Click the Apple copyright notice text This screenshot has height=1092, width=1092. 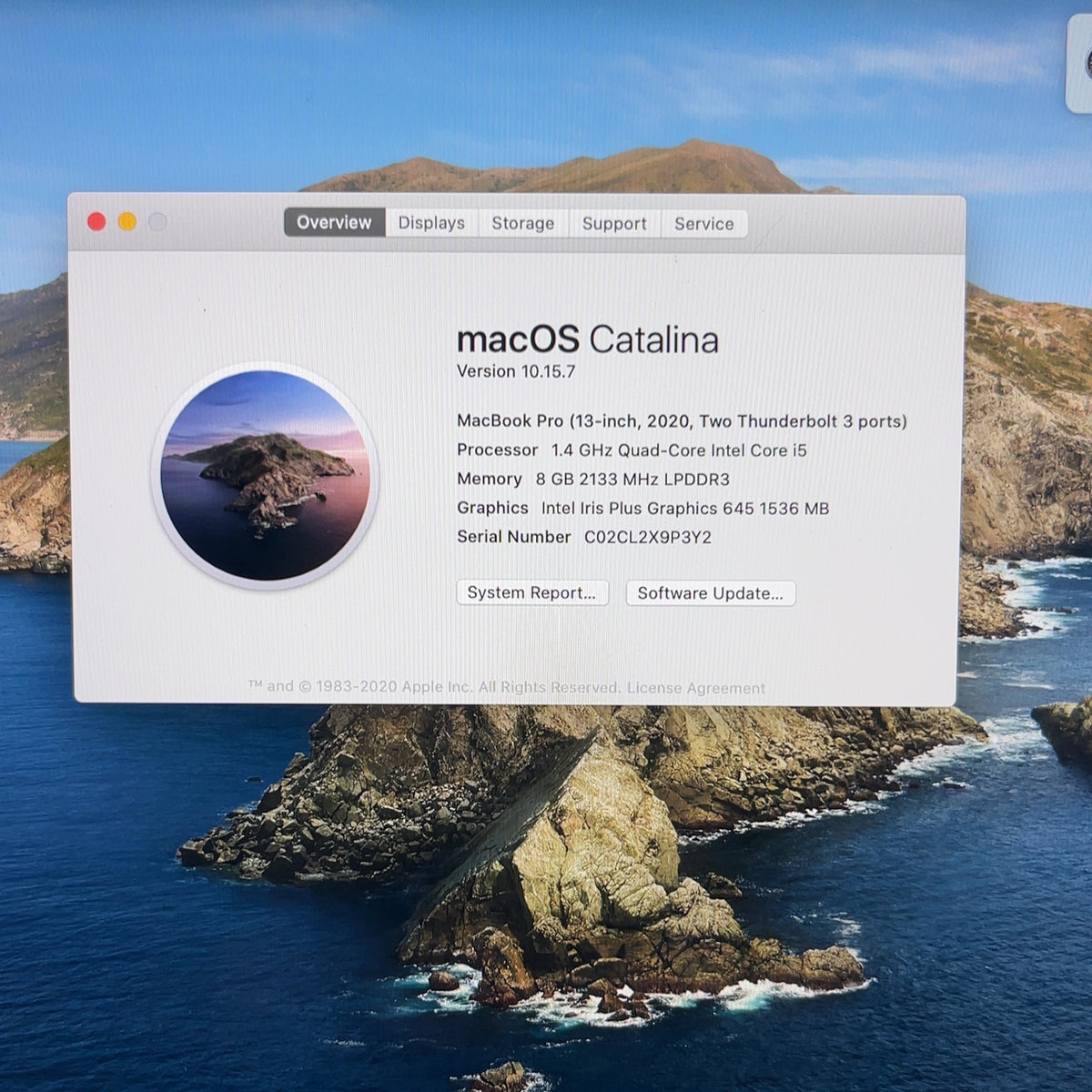coord(434,686)
